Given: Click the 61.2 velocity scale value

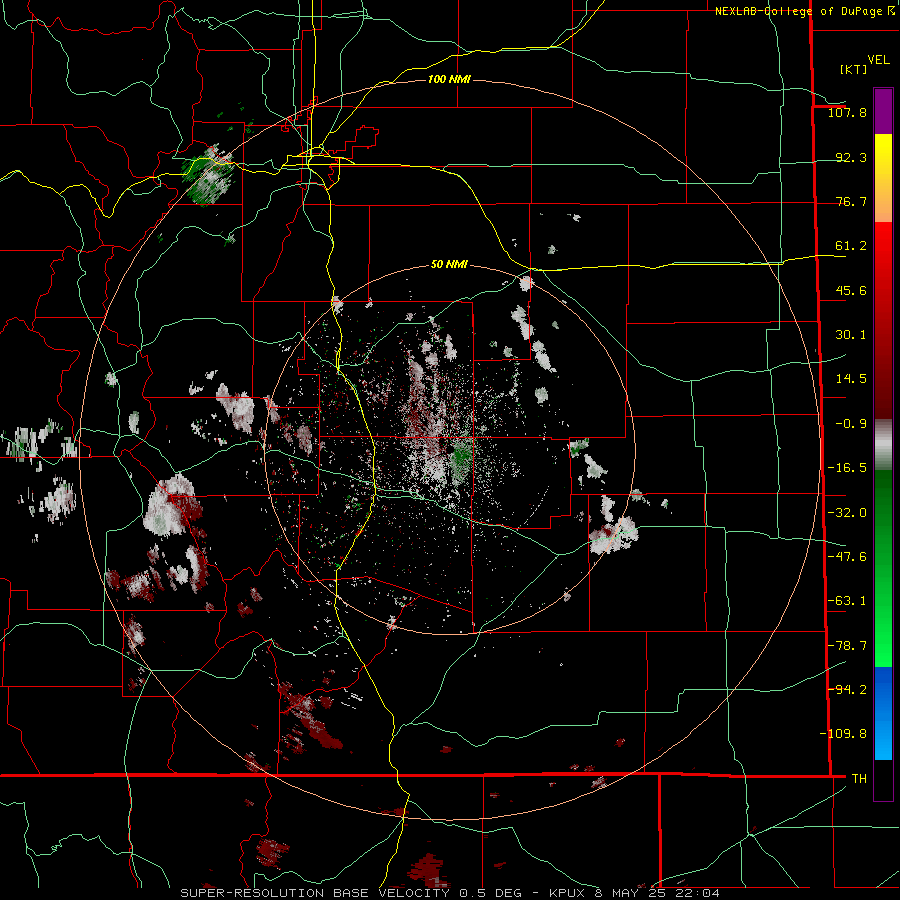Looking at the screenshot, I should coord(851,246).
